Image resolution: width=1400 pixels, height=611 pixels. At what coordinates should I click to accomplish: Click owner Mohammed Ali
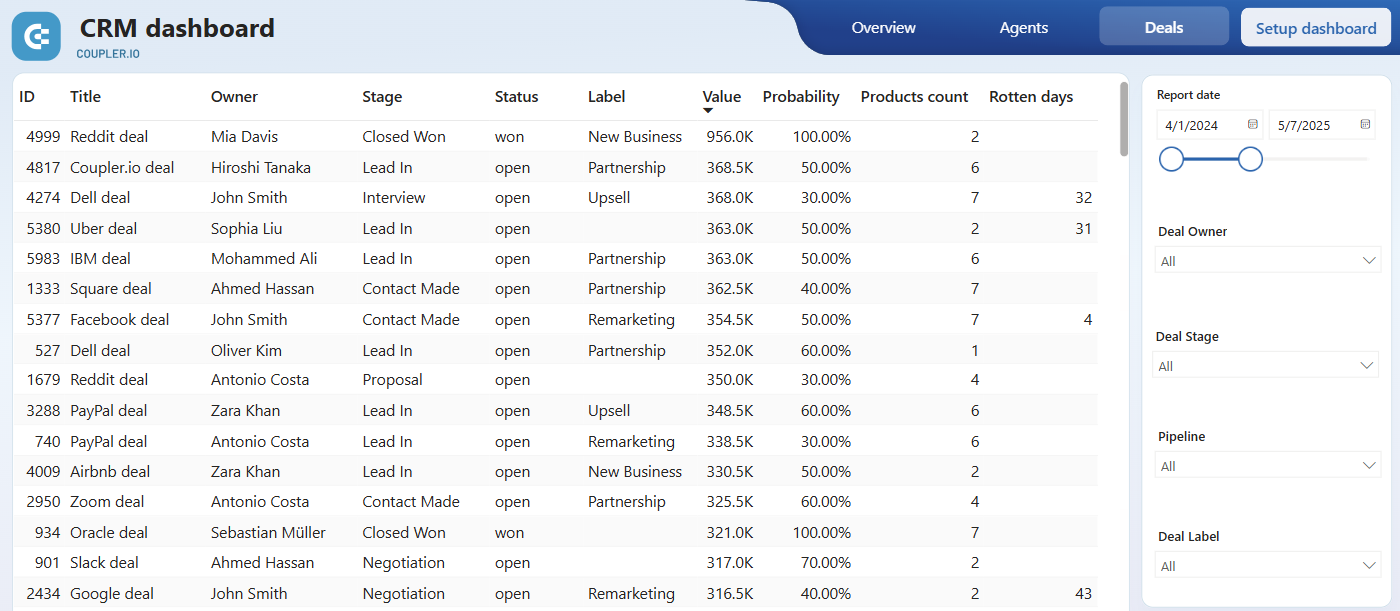264,258
